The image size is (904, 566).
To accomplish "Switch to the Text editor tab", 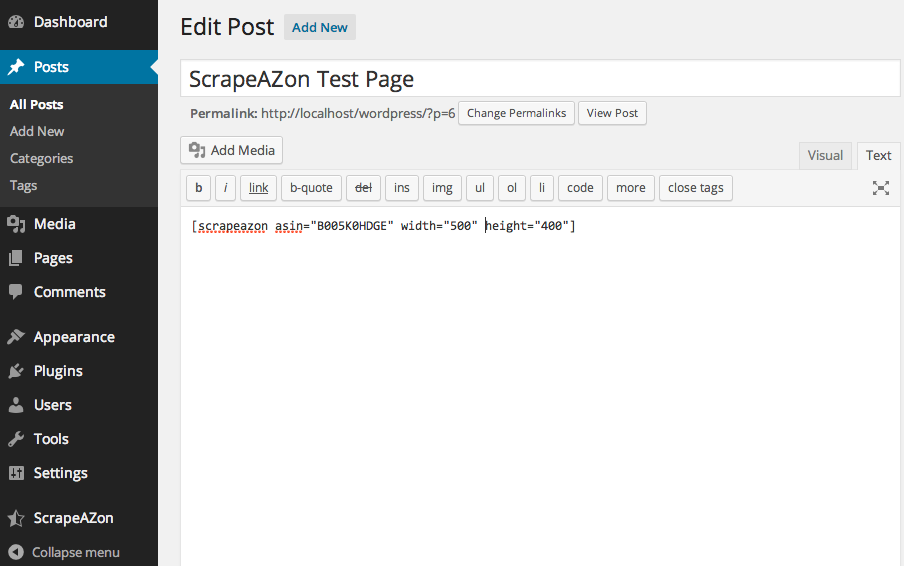I will pyautogui.click(x=878, y=156).
